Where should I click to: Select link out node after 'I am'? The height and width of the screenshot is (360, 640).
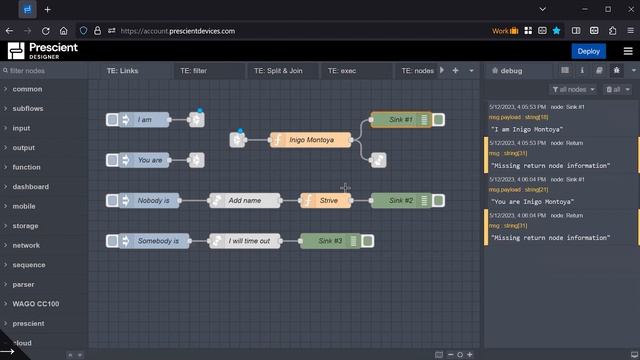(x=197, y=120)
